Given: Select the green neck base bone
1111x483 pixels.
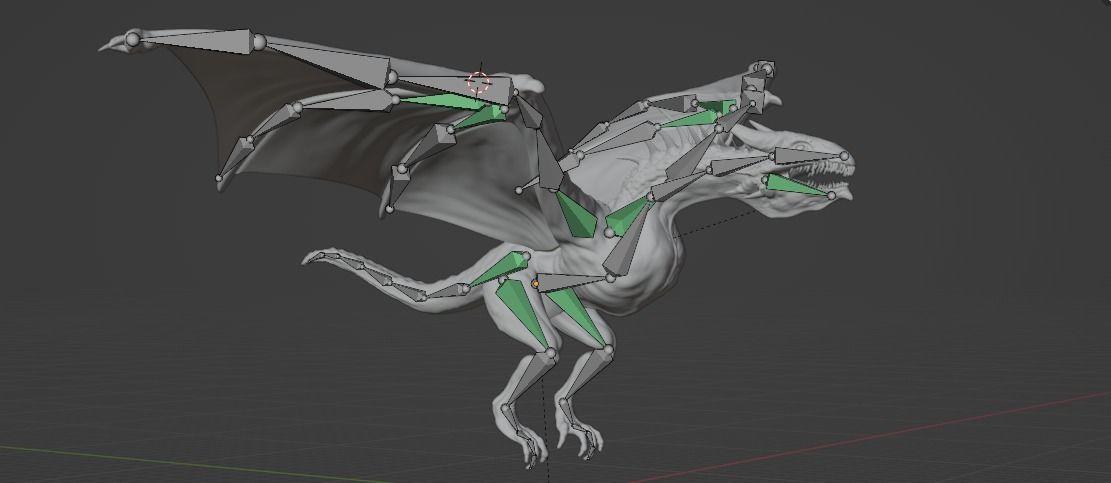Looking at the screenshot, I should pyautogui.click(x=626, y=217).
